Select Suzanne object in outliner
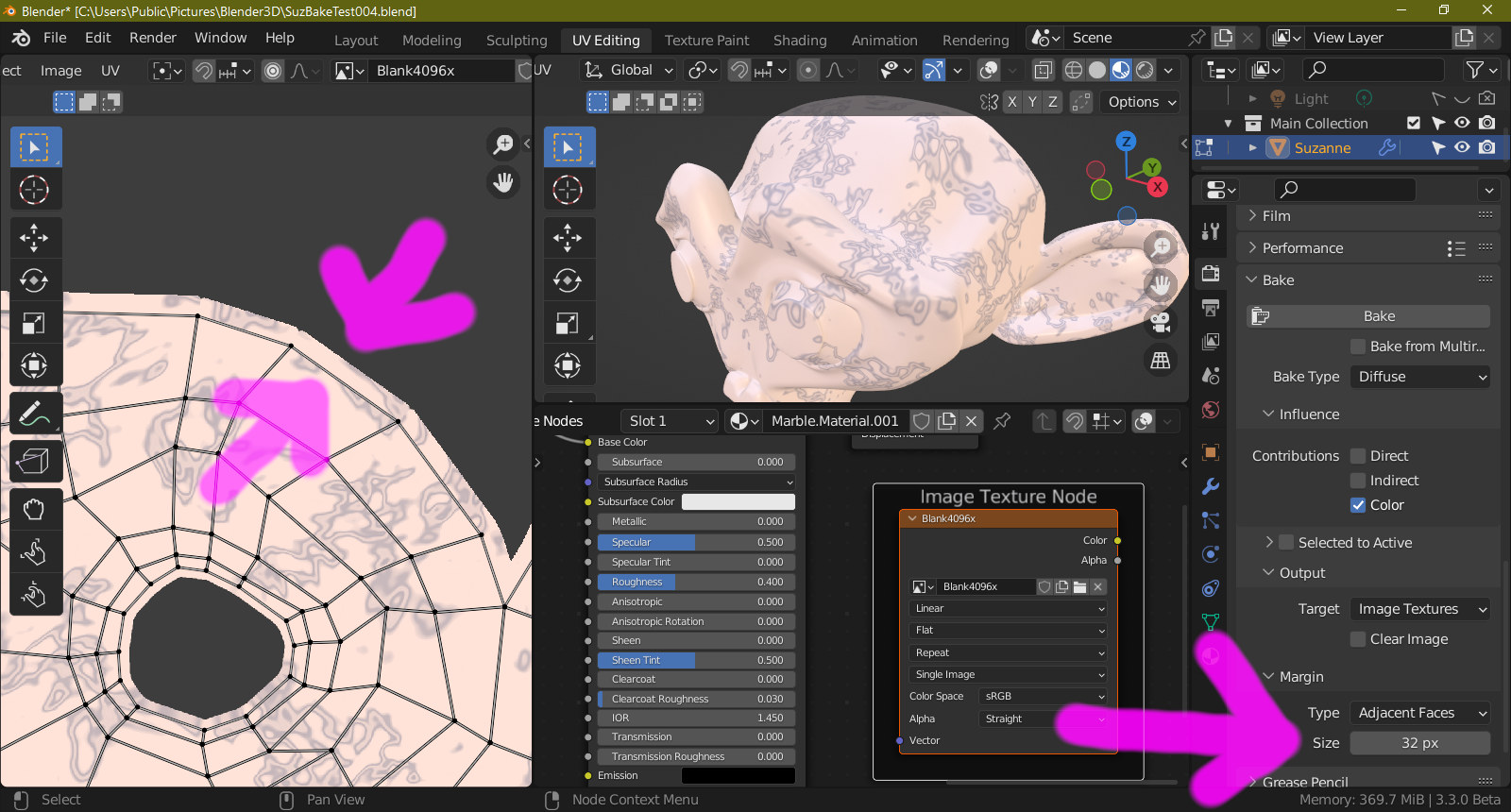The height and width of the screenshot is (812, 1511). point(1322,148)
